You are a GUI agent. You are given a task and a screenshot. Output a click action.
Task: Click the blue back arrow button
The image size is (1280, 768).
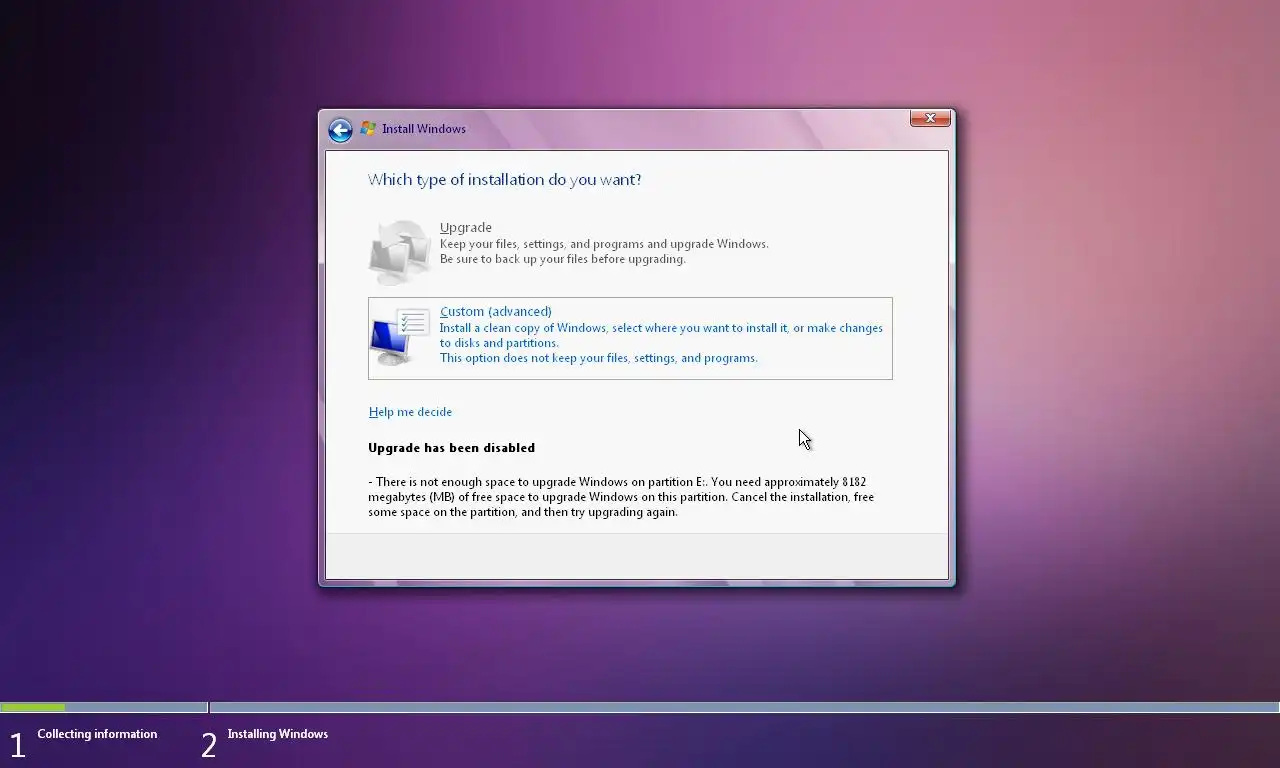pos(340,130)
